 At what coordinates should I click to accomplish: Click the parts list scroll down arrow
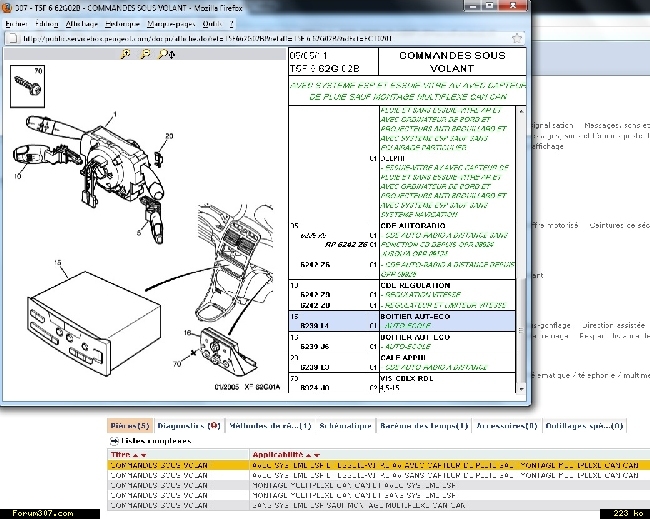521,388
